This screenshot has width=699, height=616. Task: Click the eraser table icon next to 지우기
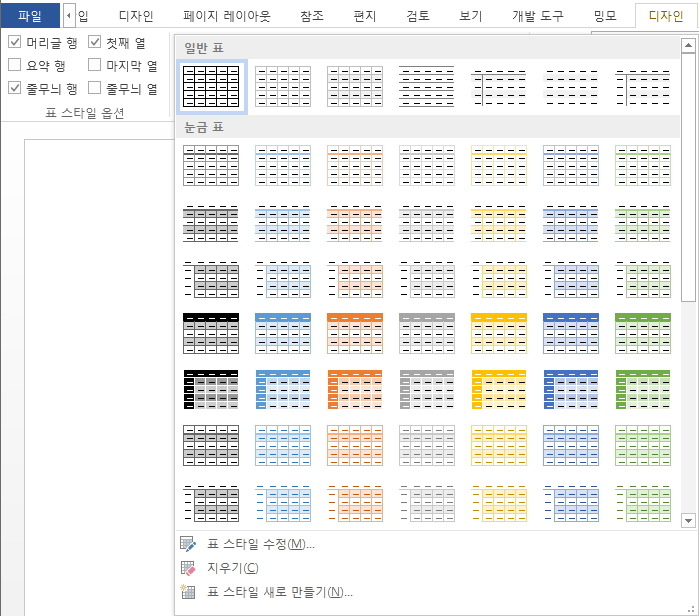[188, 568]
